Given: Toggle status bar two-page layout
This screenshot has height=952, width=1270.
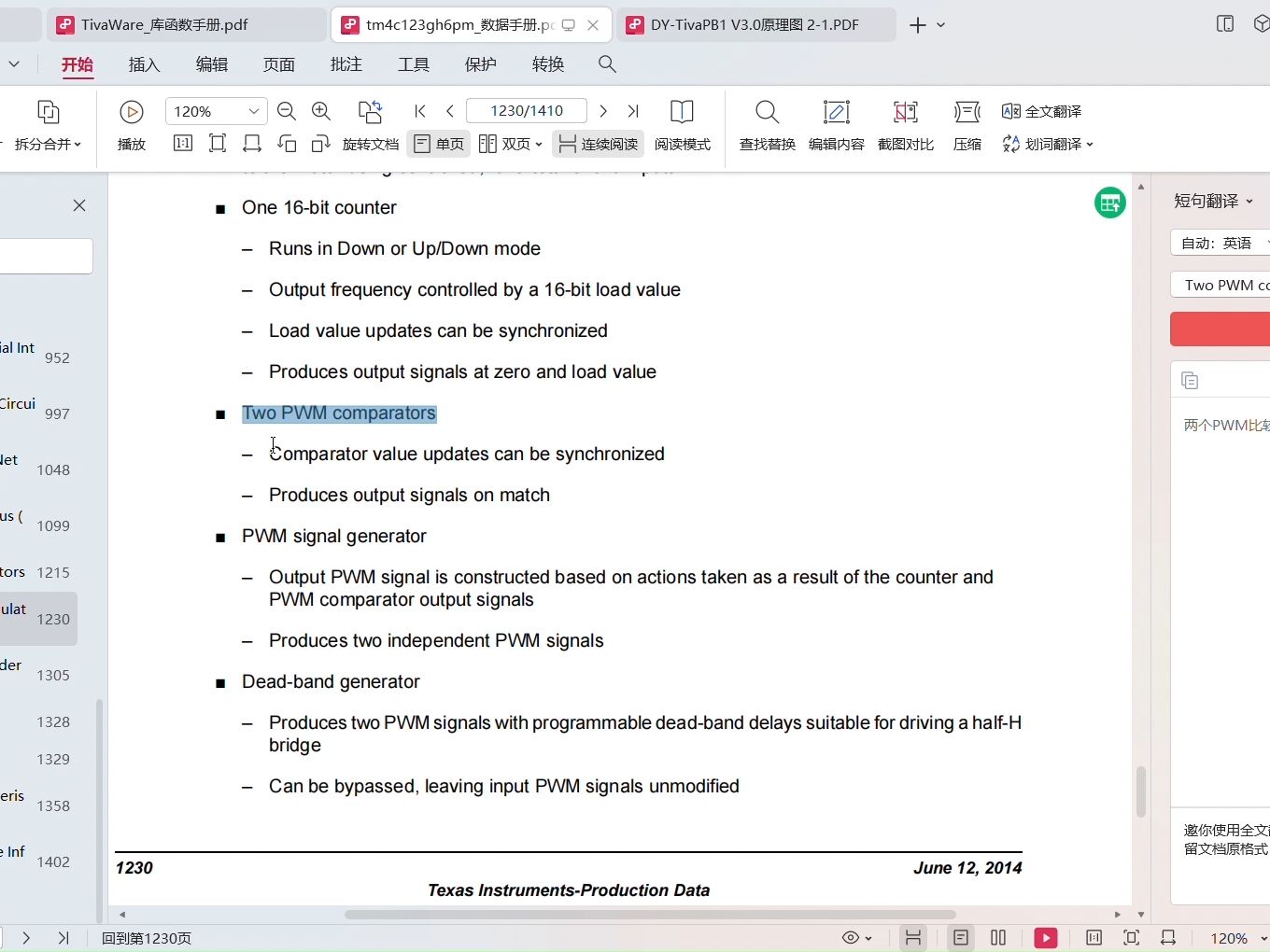Looking at the screenshot, I should [x=998, y=938].
